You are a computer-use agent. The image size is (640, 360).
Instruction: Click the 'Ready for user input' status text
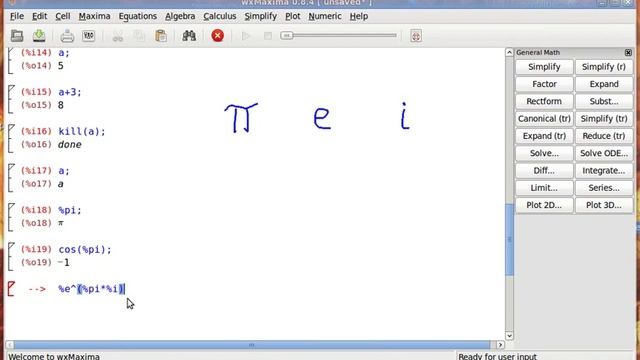[498, 356]
